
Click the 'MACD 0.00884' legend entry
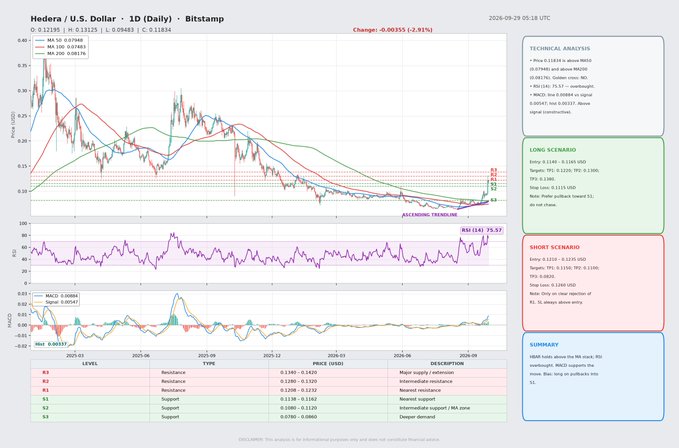pyautogui.click(x=57, y=296)
